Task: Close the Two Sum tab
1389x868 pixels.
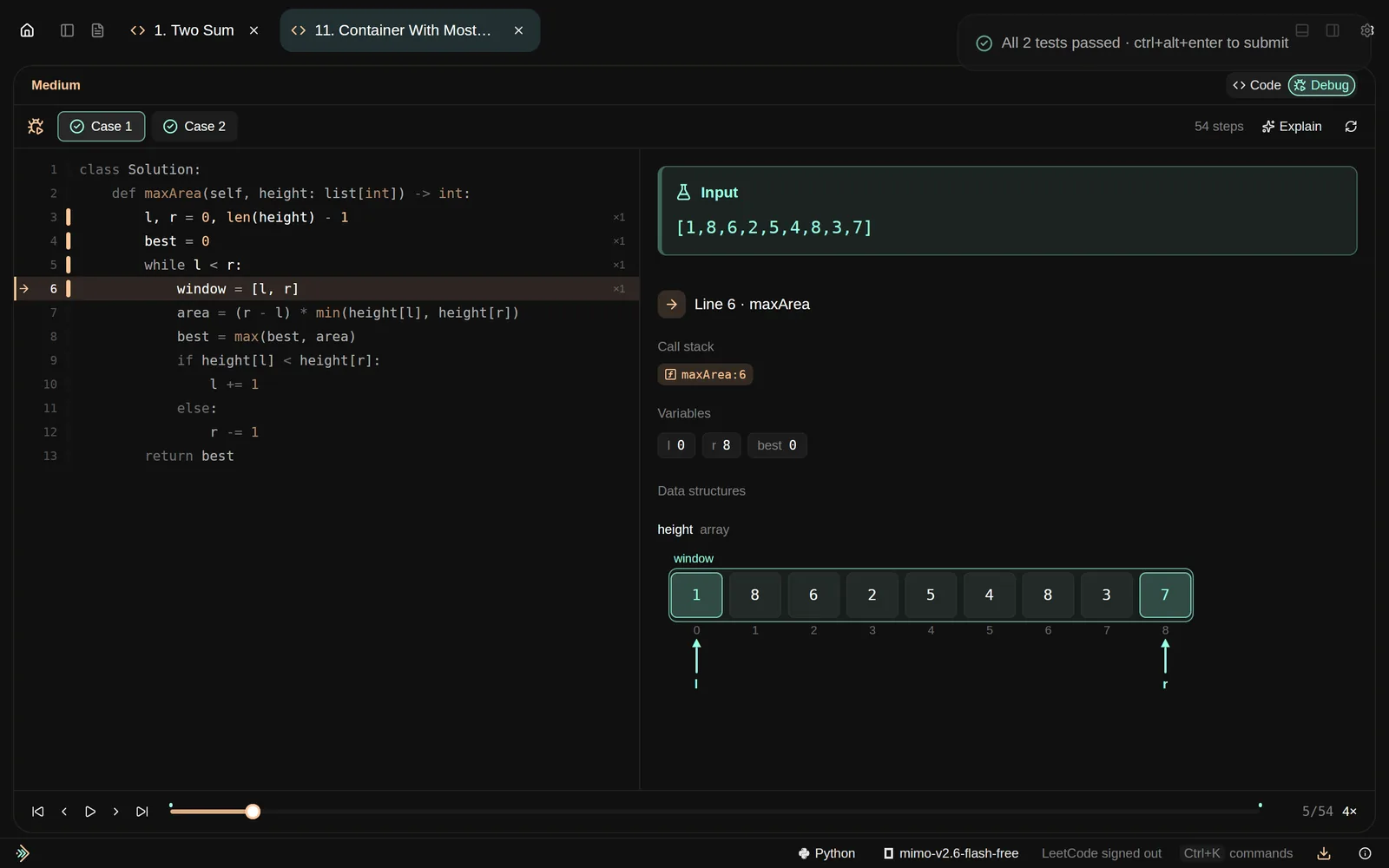Action: tap(253, 30)
